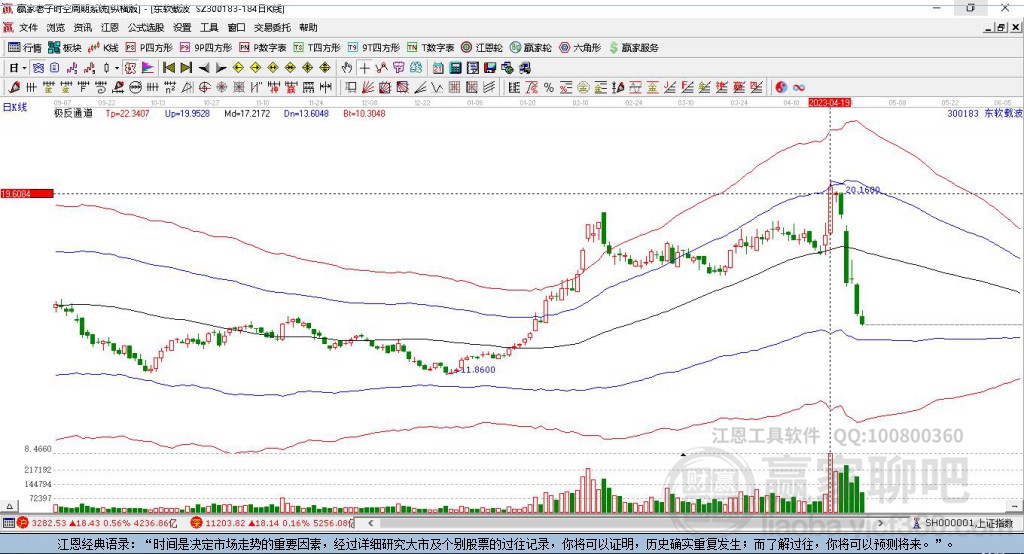Select the crosshair cursor tool

coord(364,68)
